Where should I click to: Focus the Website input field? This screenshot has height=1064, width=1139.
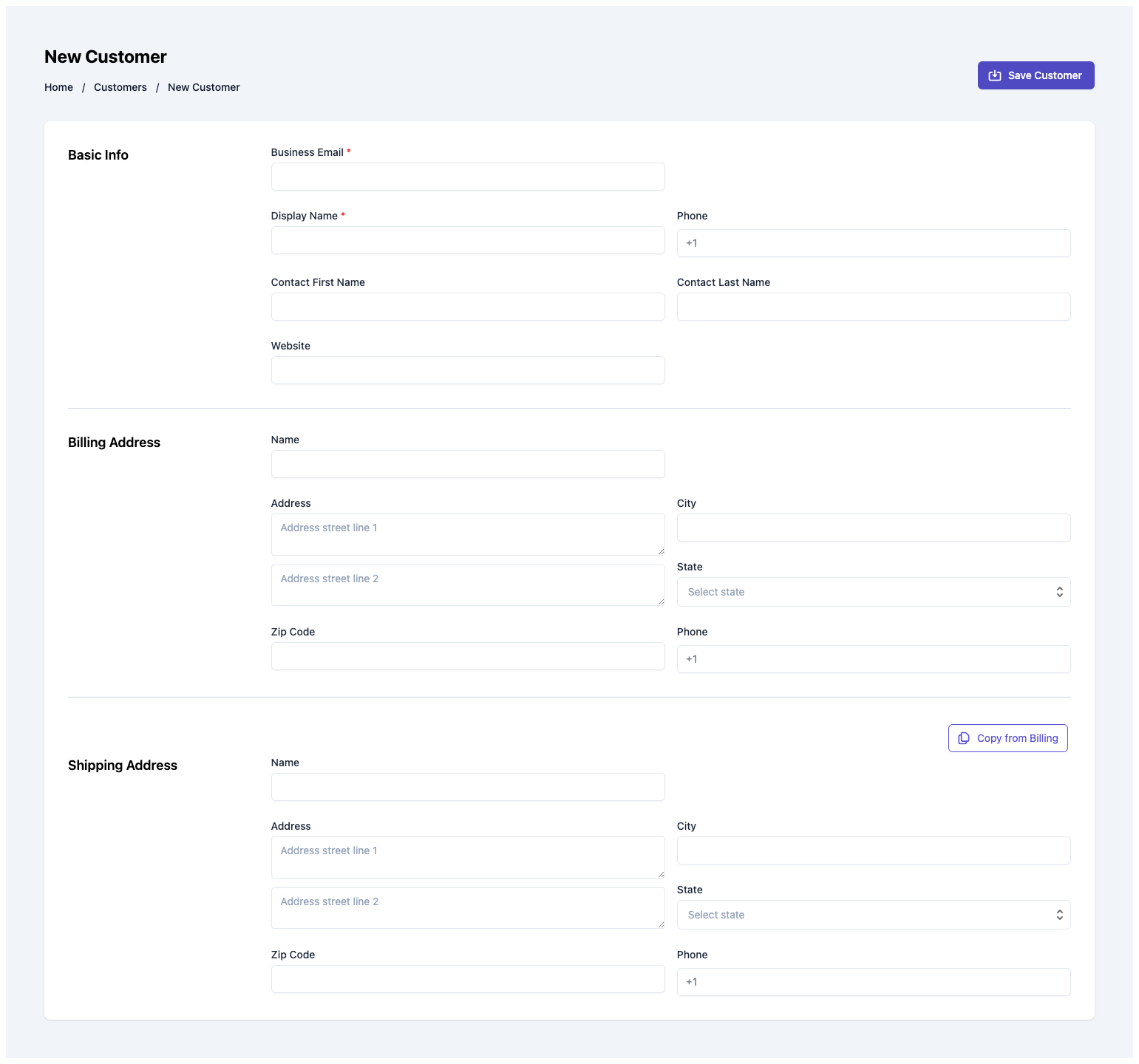pyautogui.click(x=468, y=370)
